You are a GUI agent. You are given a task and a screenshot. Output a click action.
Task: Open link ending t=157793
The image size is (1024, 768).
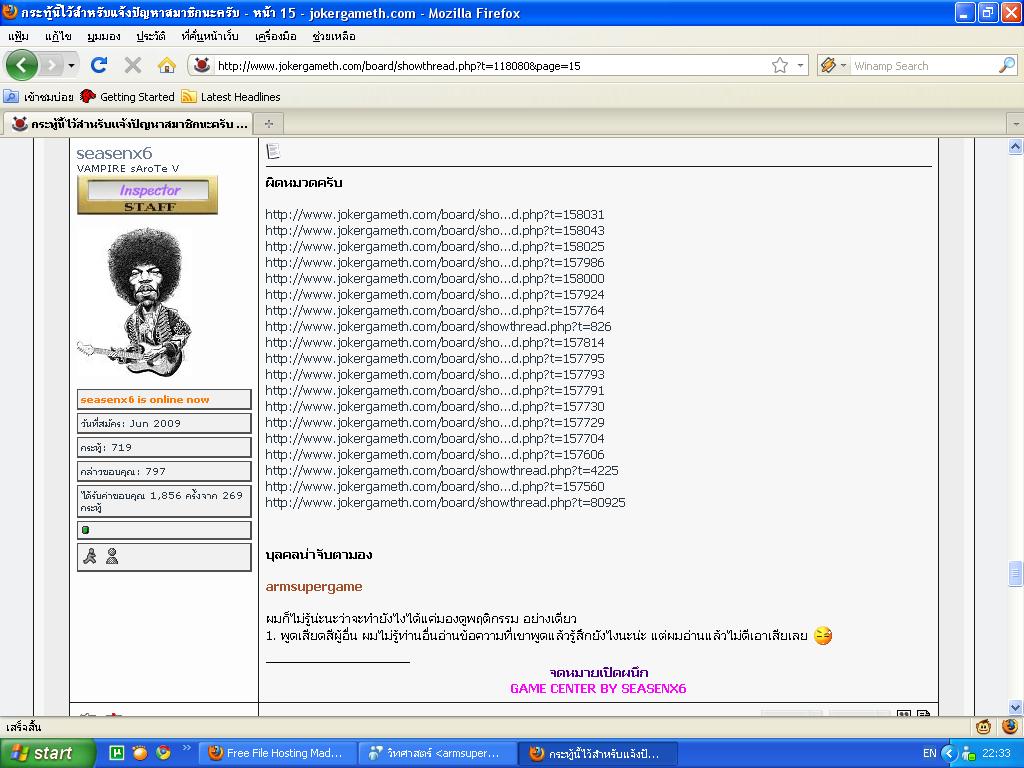[x=435, y=374]
